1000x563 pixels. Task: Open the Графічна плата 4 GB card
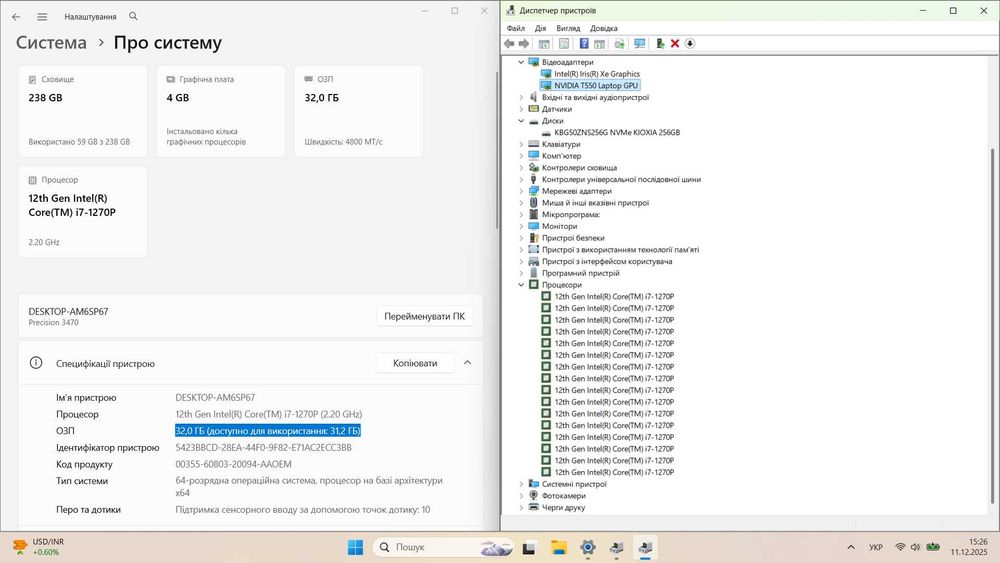click(221, 111)
